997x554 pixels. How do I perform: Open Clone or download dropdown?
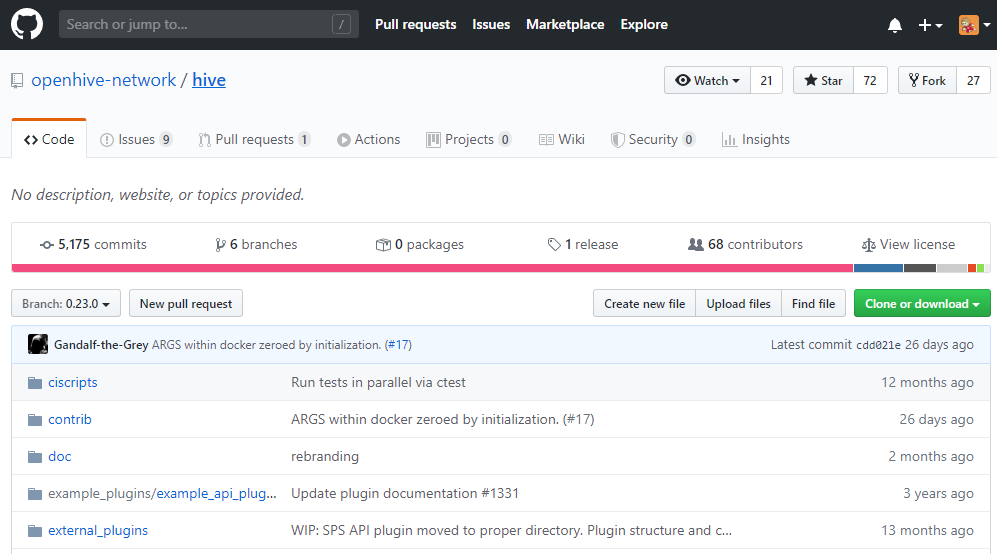point(922,303)
